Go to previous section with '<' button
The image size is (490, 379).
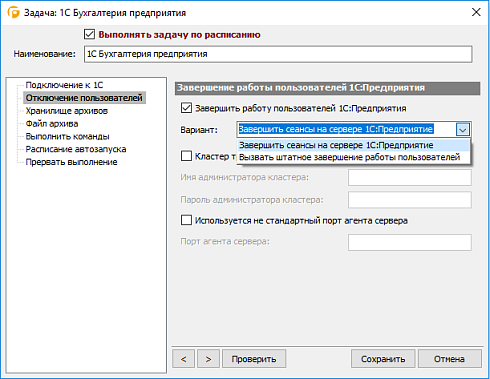click(x=183, y=359)
